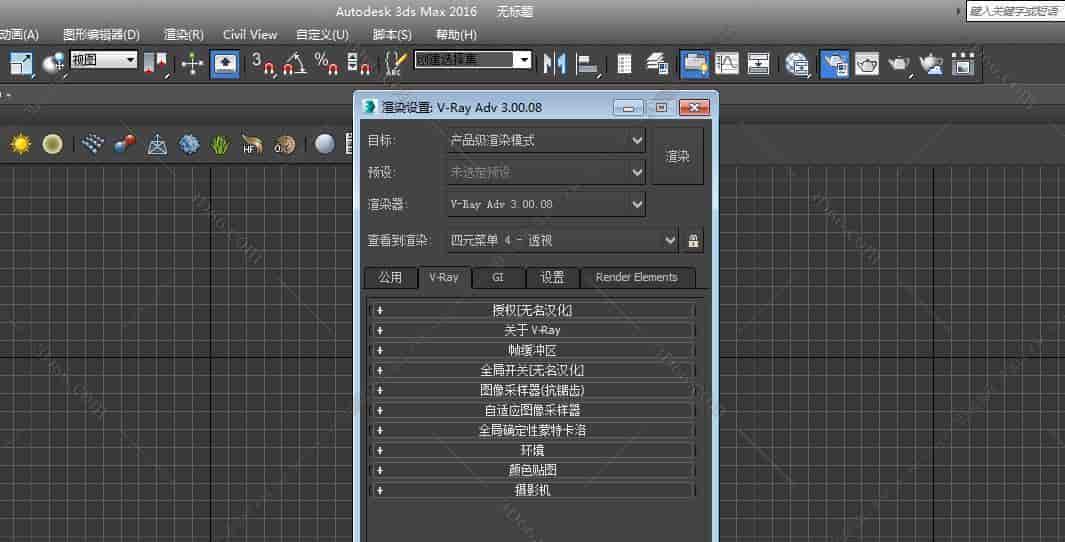1065x542 pixels.
Task: Toggle the 3D Snaps magnet button
Action: click(263, 63)
